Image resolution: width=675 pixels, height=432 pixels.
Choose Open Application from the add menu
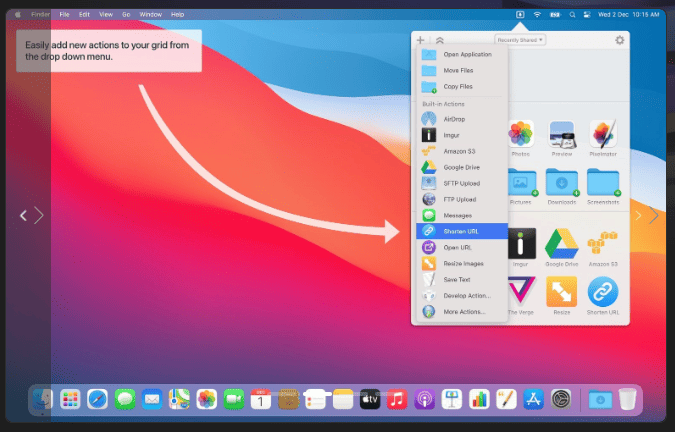pos(462,54)
